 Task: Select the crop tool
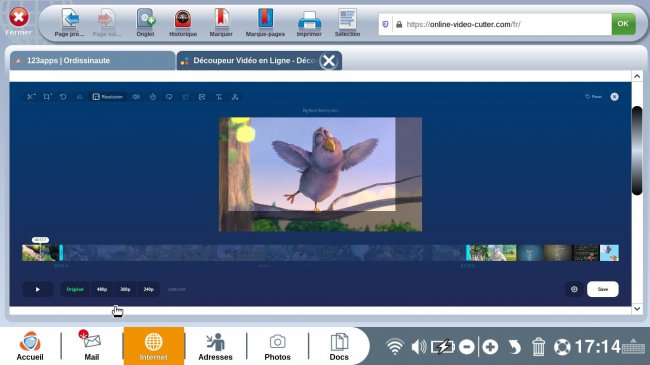pyautogui.click(x=47, y=97)
